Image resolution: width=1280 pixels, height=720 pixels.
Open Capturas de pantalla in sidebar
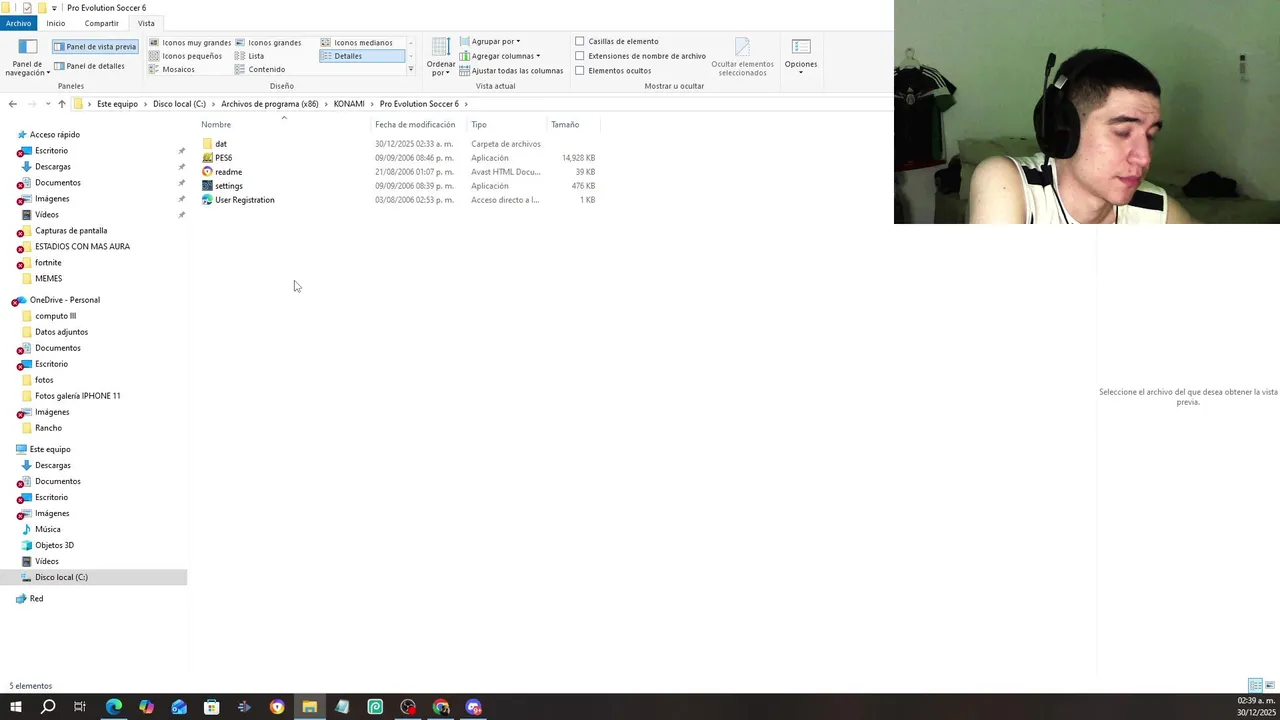(70, 230)
